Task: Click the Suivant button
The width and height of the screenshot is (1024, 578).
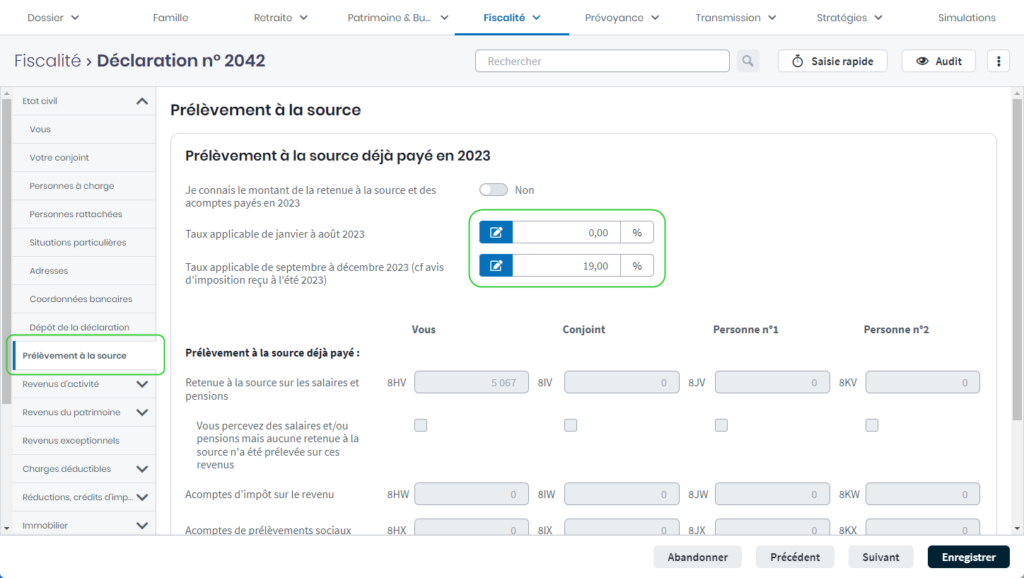Action: click(881, 557)
